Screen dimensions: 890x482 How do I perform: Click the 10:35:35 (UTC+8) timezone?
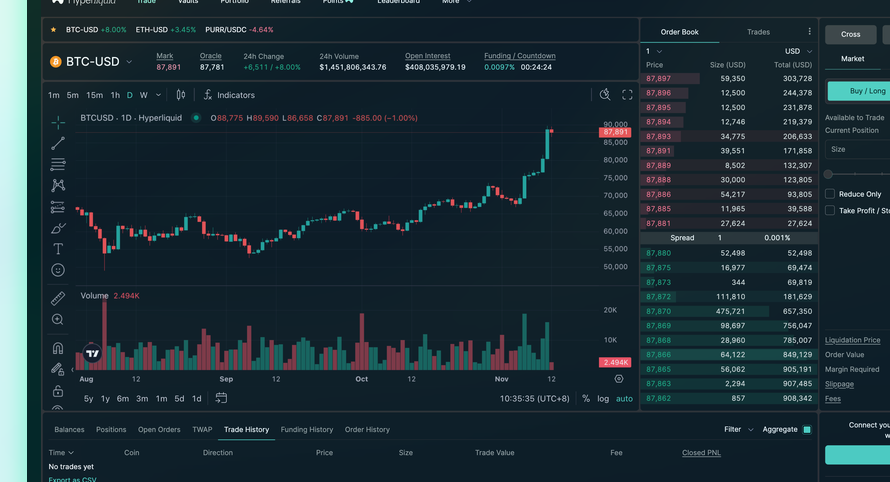click(534, 399)
